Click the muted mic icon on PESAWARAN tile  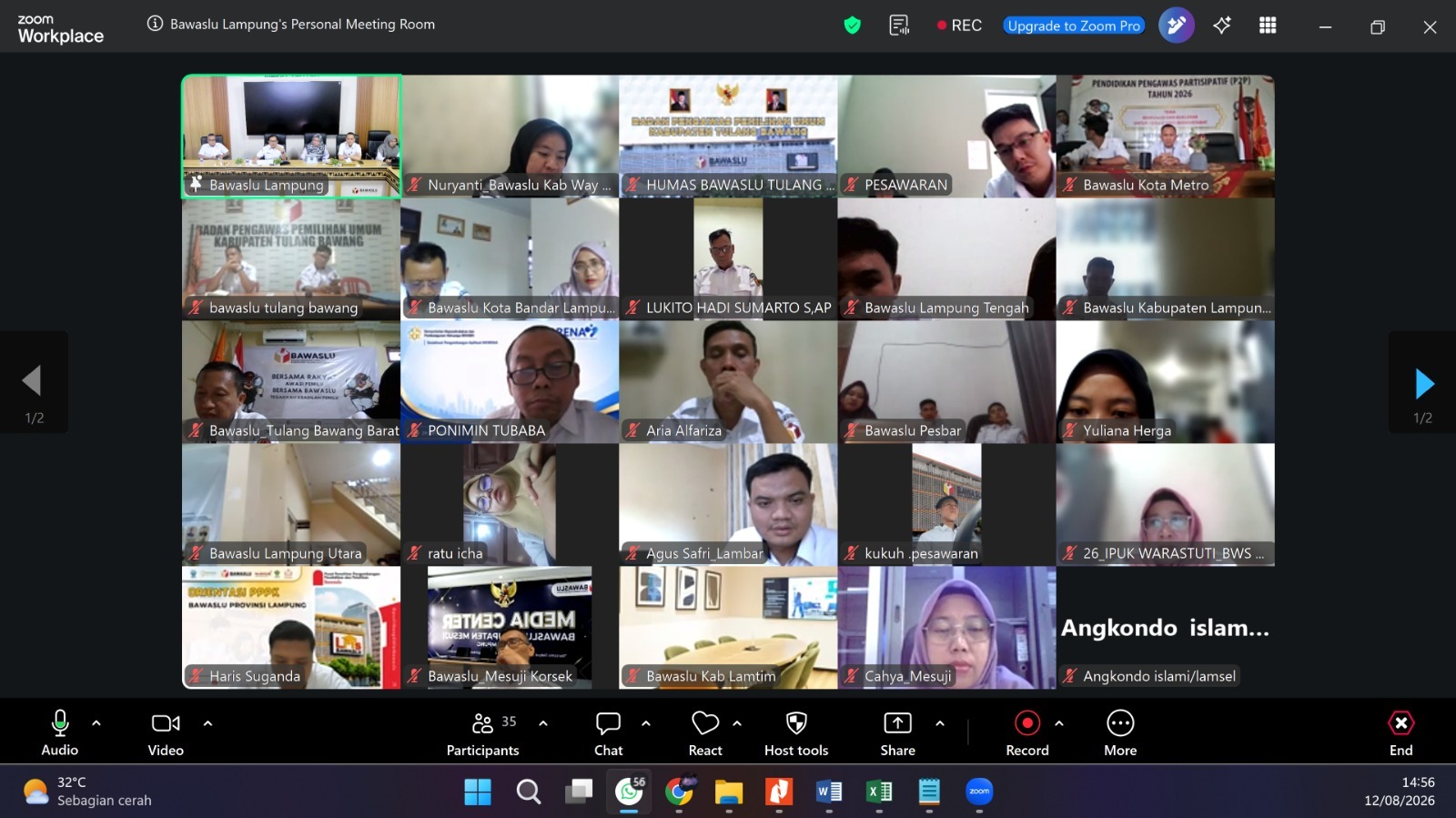pyautogui.click(x=852, y=185)
